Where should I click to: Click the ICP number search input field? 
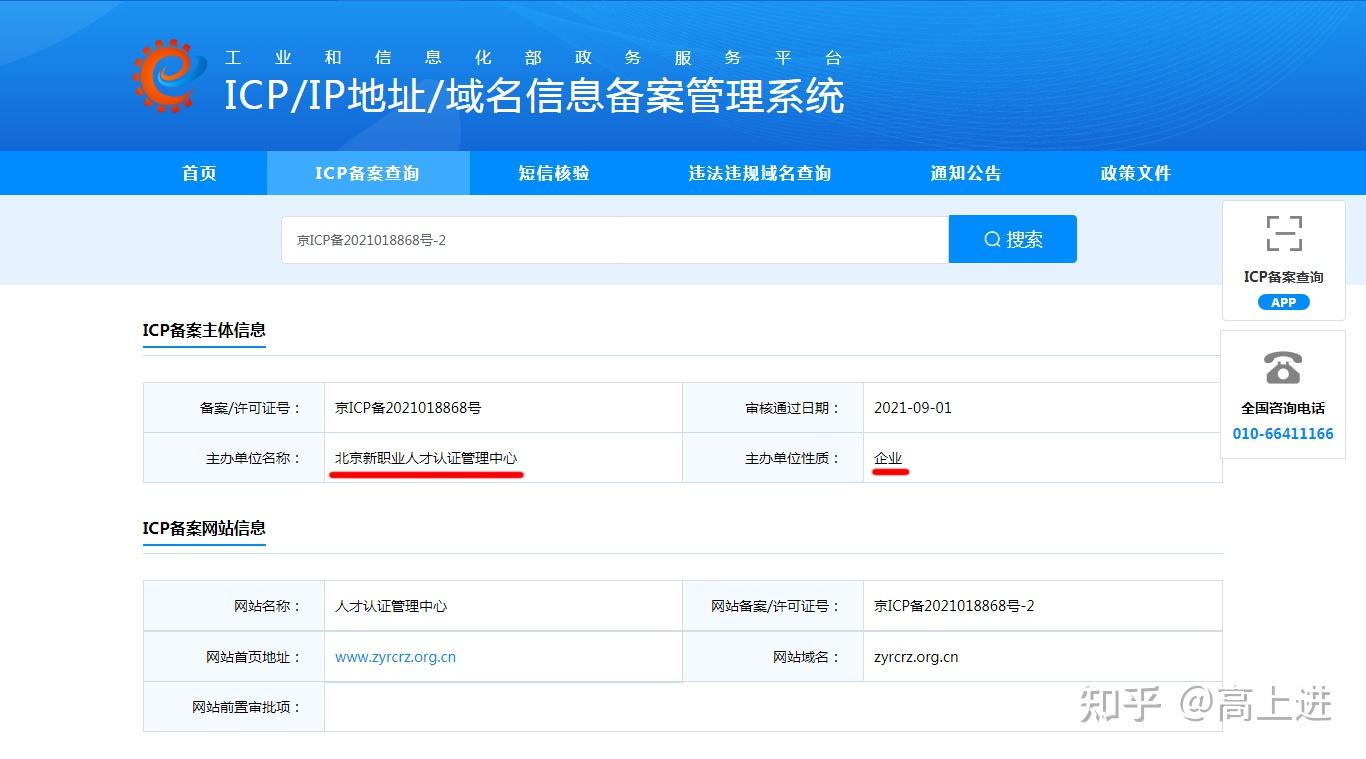point(615,240)
